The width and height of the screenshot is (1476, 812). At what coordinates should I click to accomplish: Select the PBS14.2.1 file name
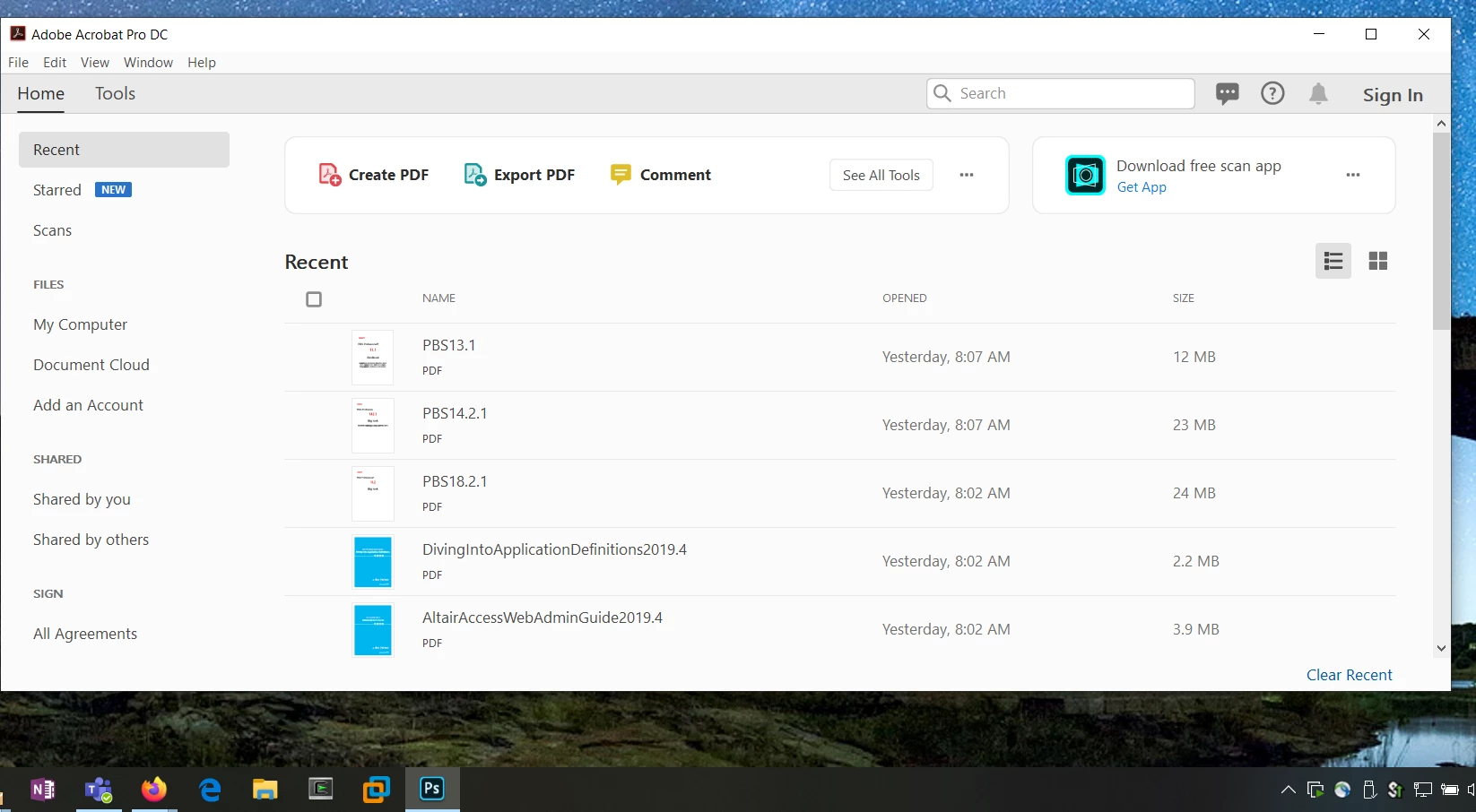[455, 413]
